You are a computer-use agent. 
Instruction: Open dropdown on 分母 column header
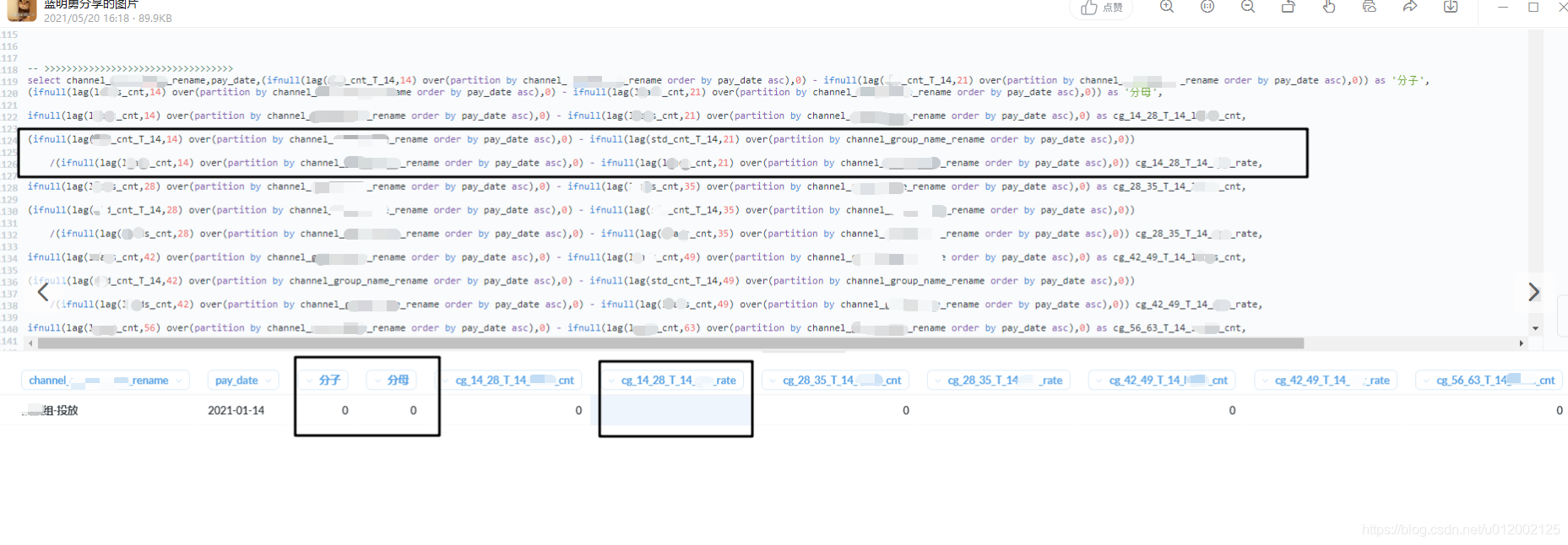[x=377, y=380]
